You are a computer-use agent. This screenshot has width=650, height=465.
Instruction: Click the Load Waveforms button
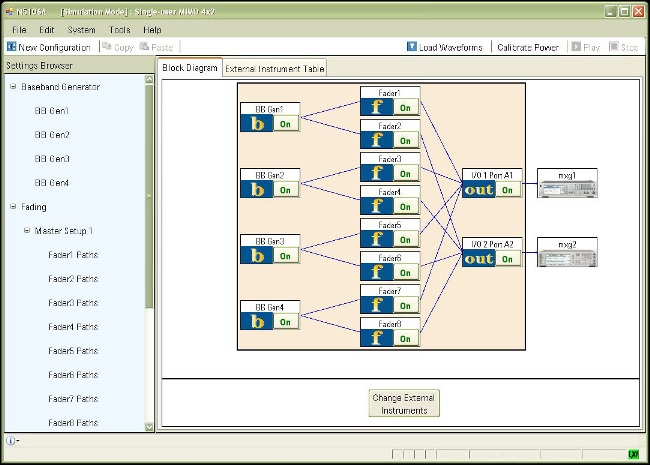coord(446,47)
